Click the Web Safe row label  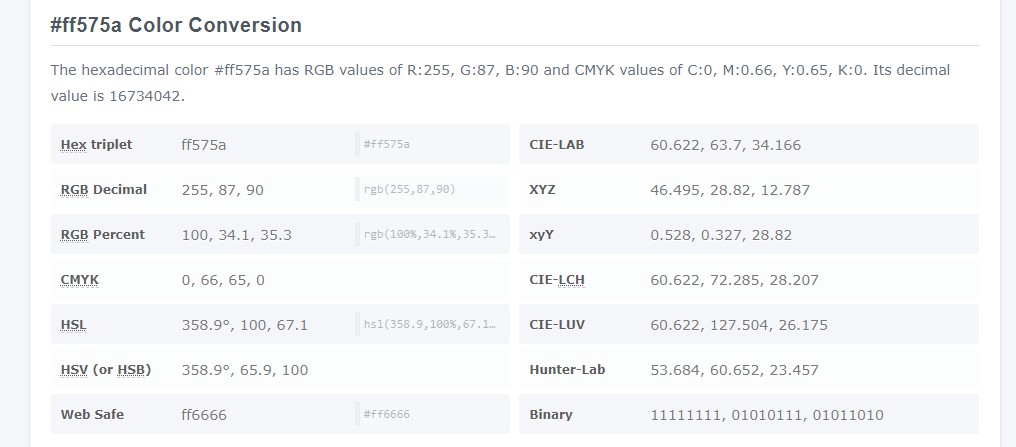coord(92,414)
